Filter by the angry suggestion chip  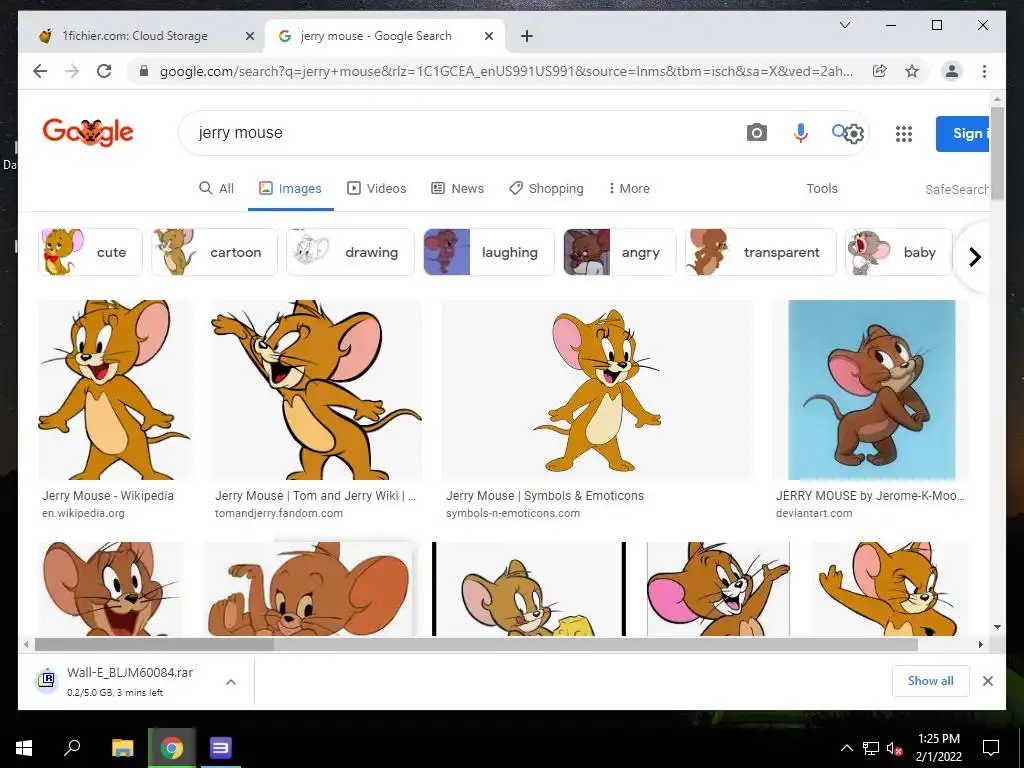[x=620, y=252]
